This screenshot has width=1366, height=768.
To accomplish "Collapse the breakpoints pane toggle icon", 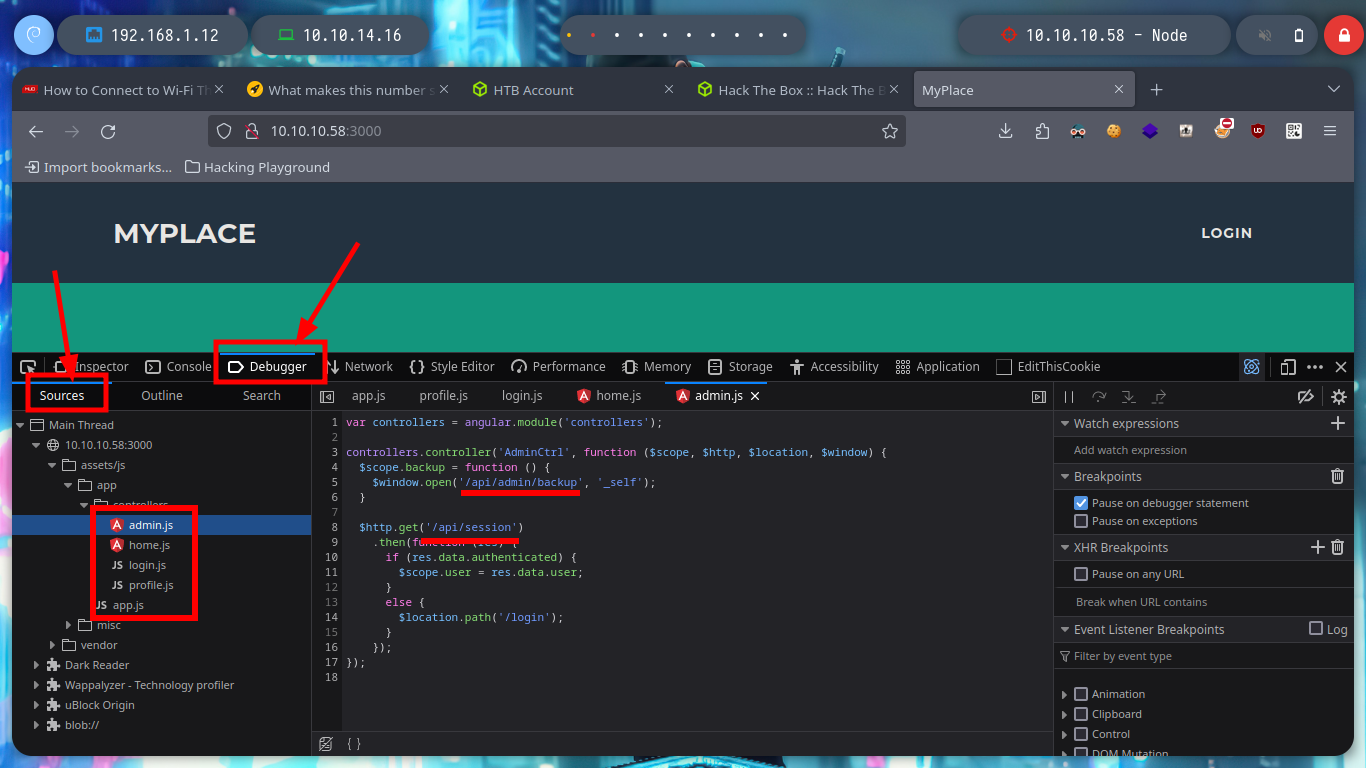I will click(1039, 397).
